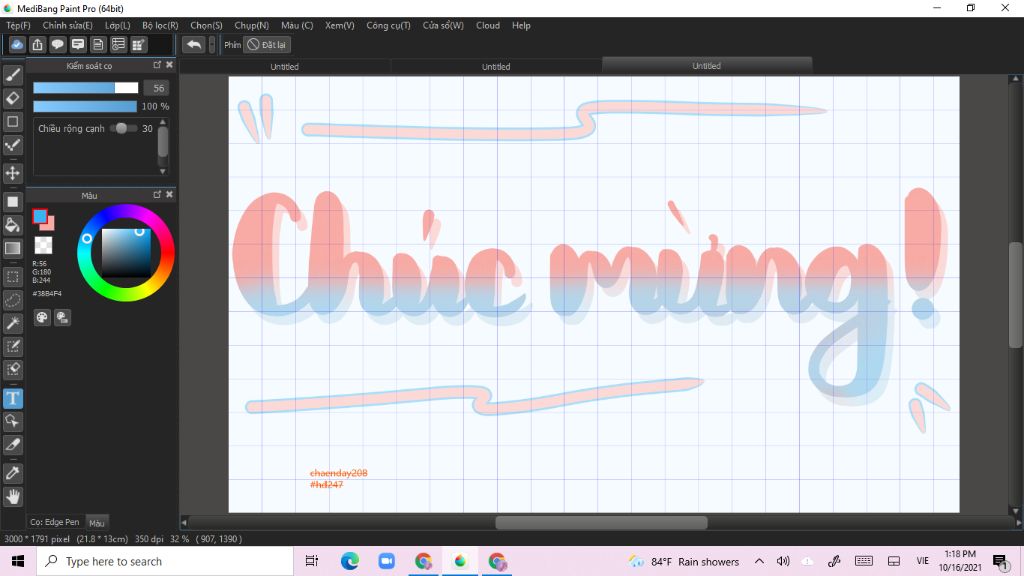The image size is (1024, 576).
Task: Select the Lasso tool
Action: (12, 300)
